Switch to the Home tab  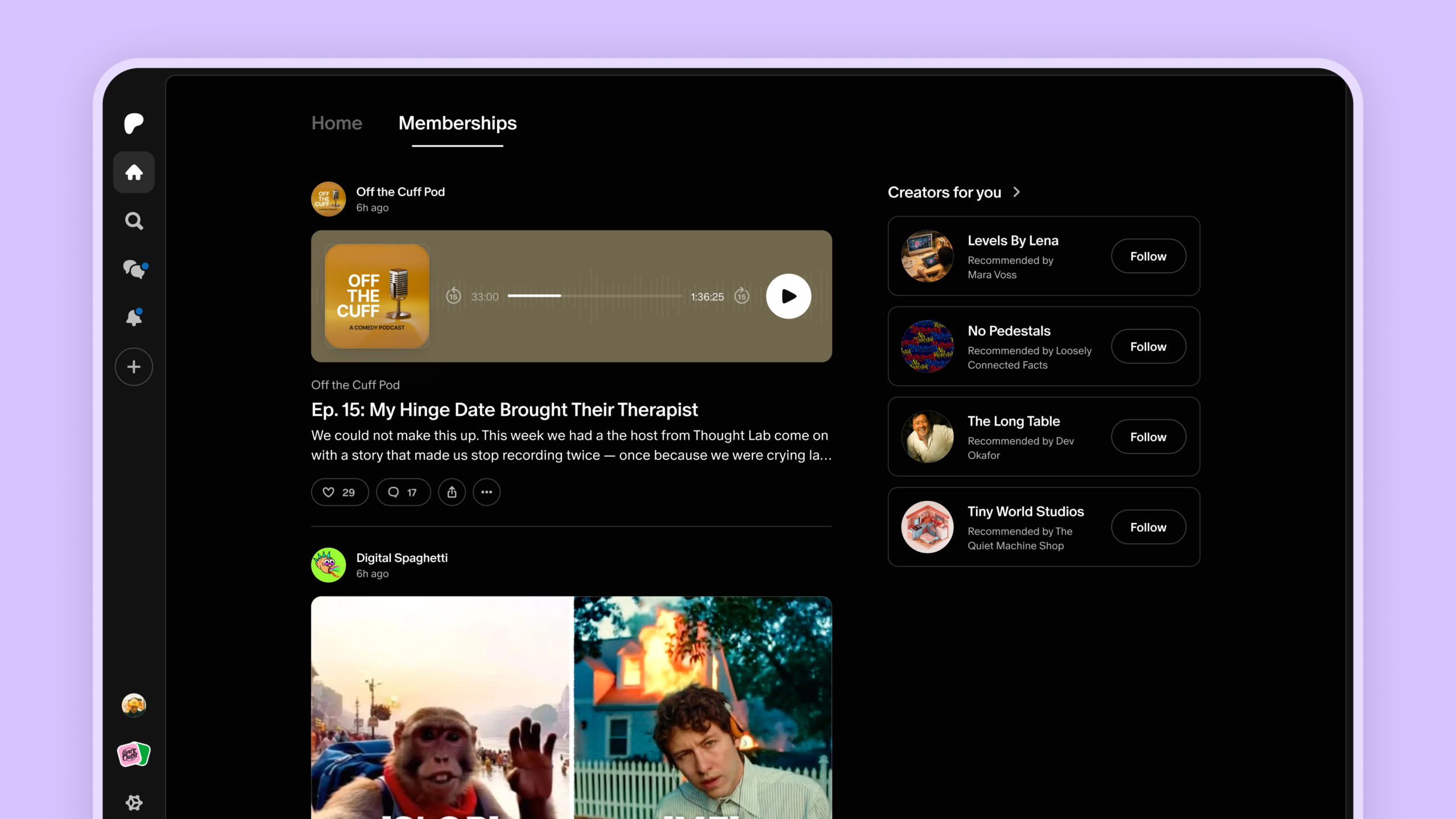click(337, 123)
